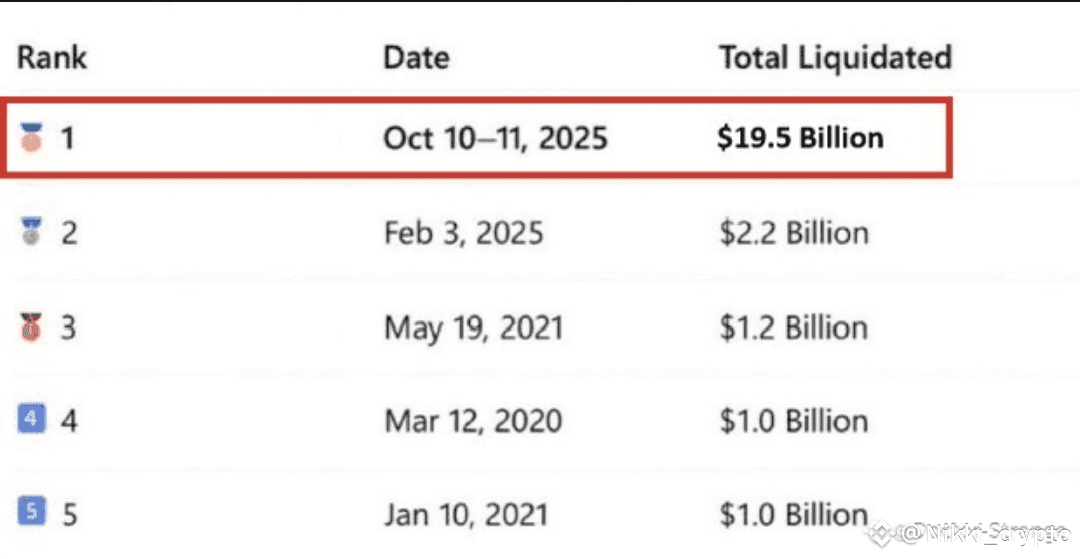Click the bronze medal icon for rank 3

pyautogui.click(x=31, y=326)
